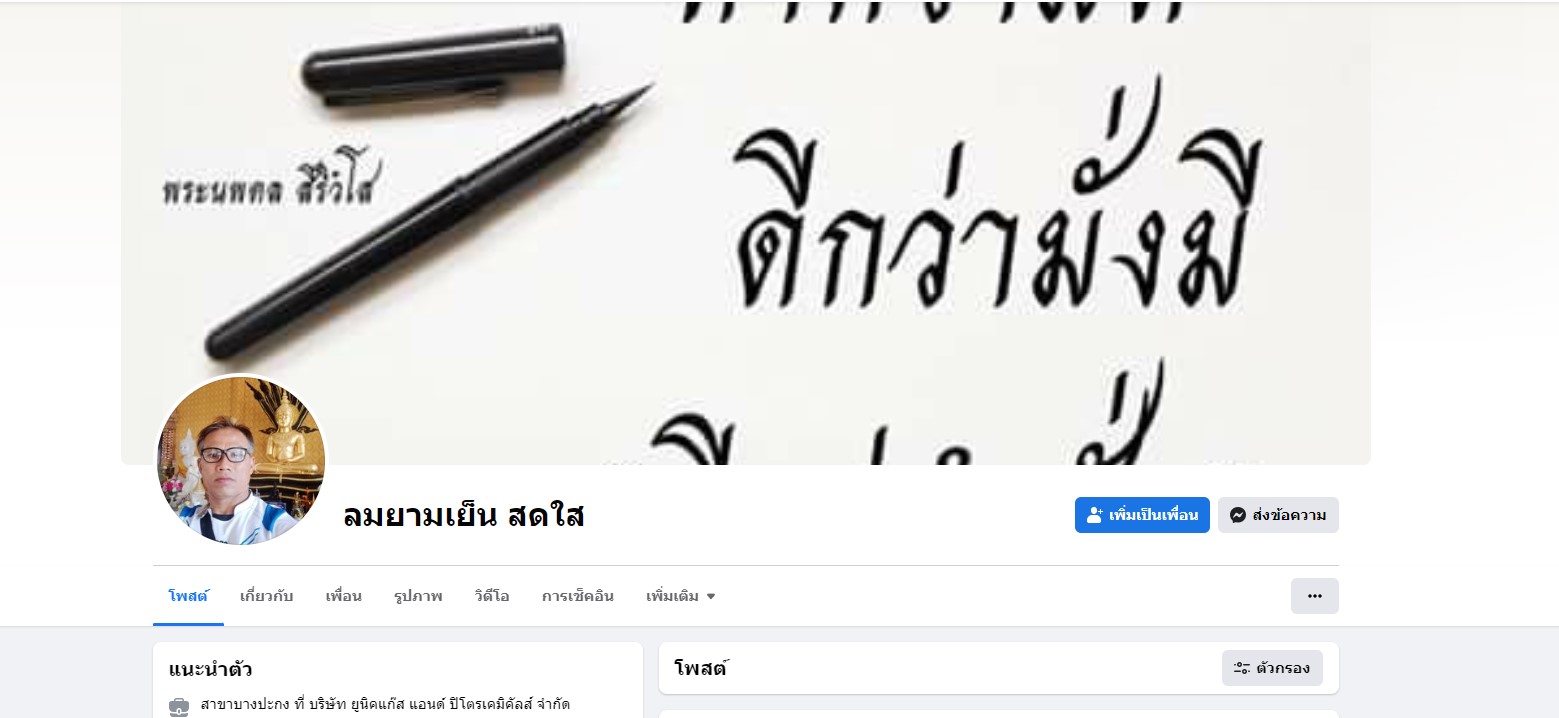Click the filter sliders icon
This screenshot has width=1559, height=718.
click(x=1242, y=668)
